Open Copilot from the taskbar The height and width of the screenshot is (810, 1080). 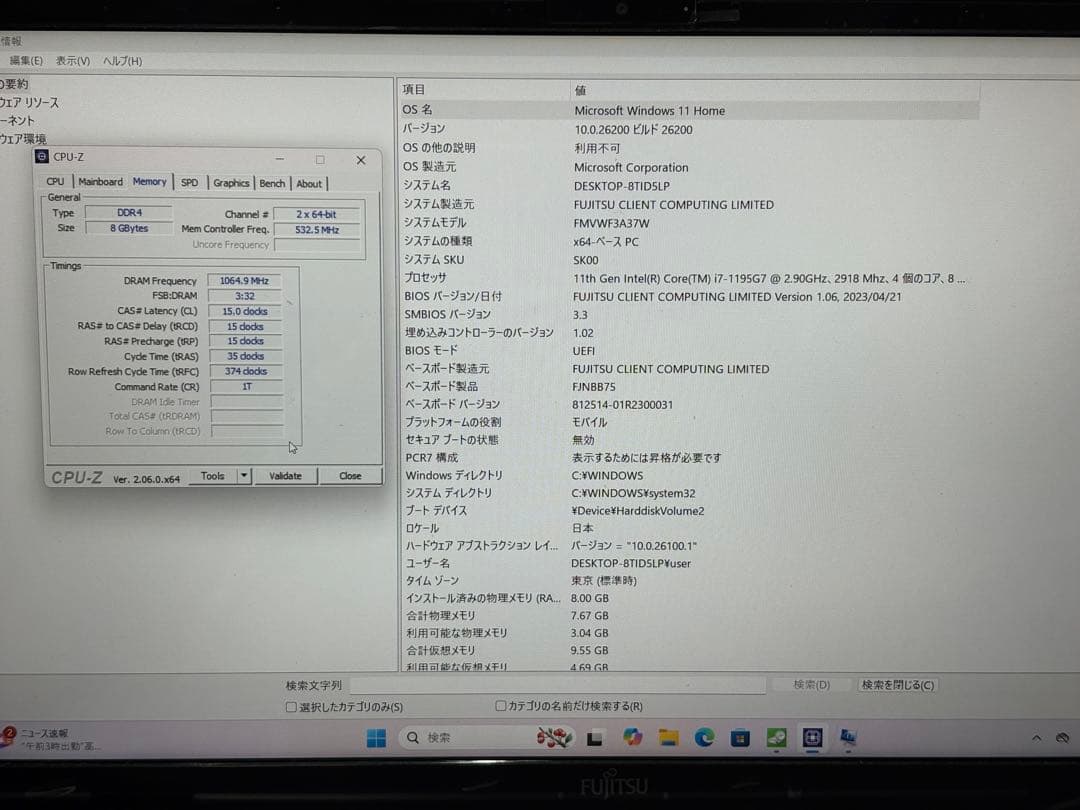(x=633, y=738)
